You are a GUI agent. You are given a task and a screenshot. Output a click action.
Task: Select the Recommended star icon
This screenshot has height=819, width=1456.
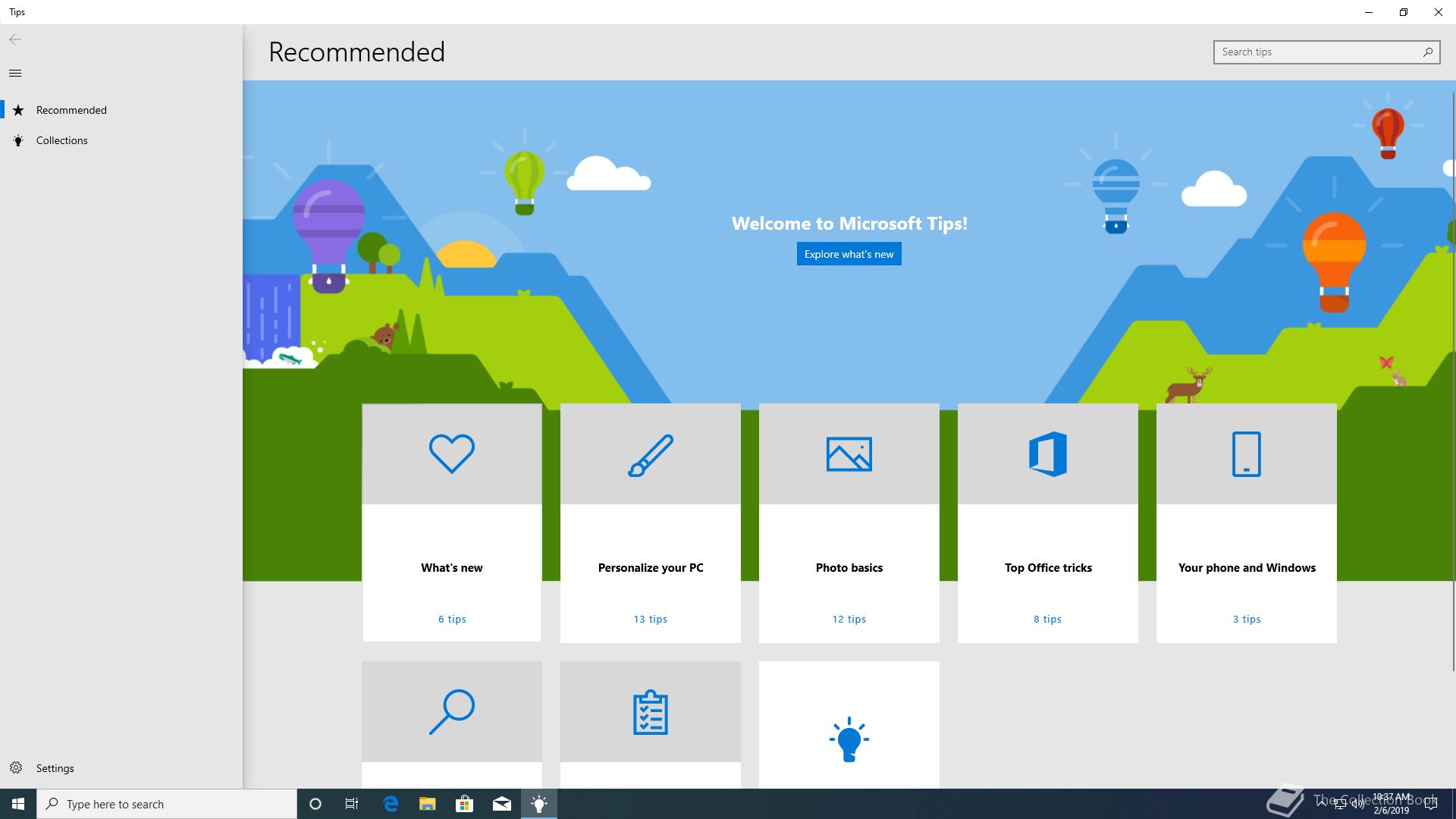[18, 110]
